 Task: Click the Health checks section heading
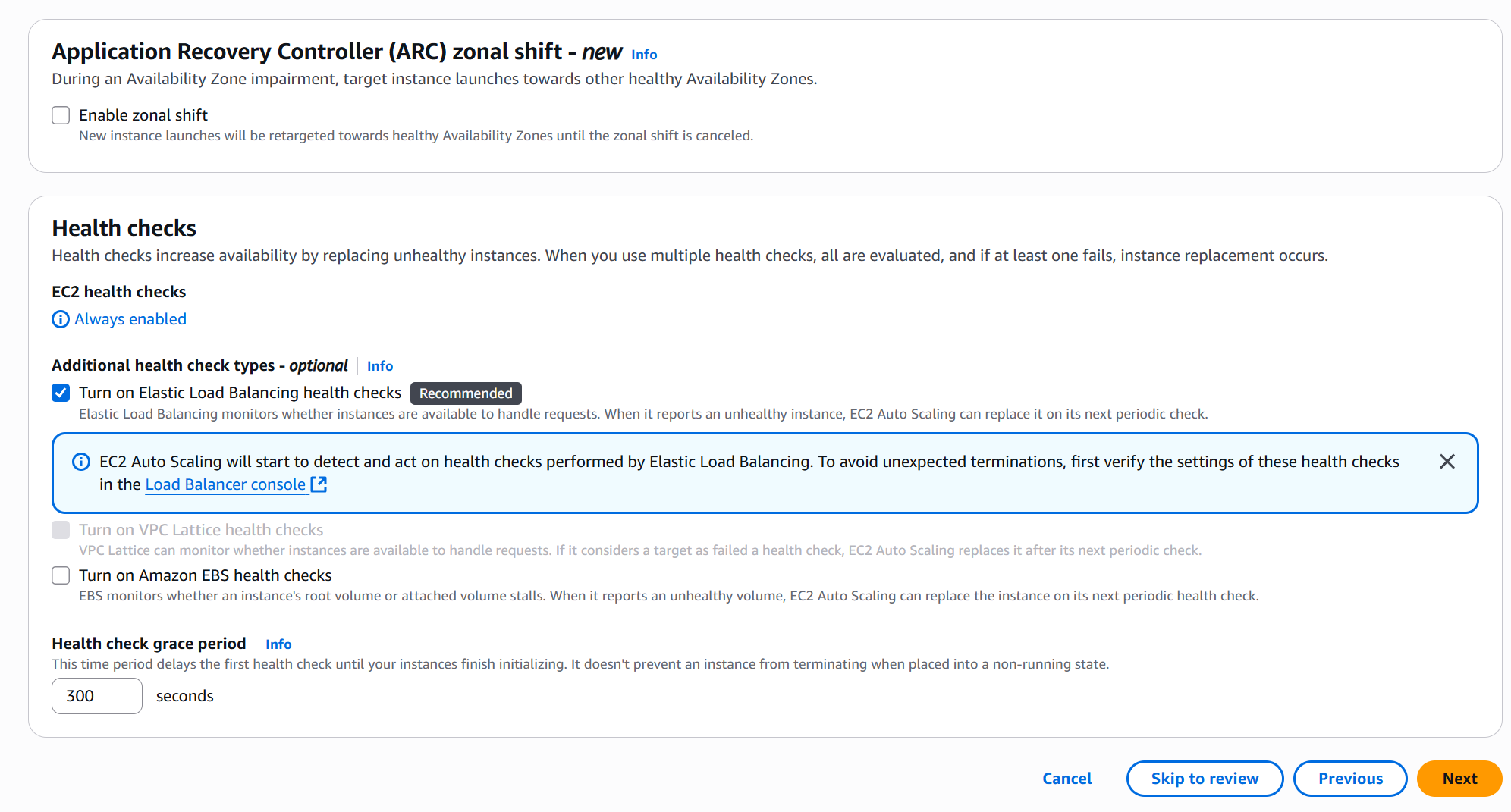click(x=124, y=228)
